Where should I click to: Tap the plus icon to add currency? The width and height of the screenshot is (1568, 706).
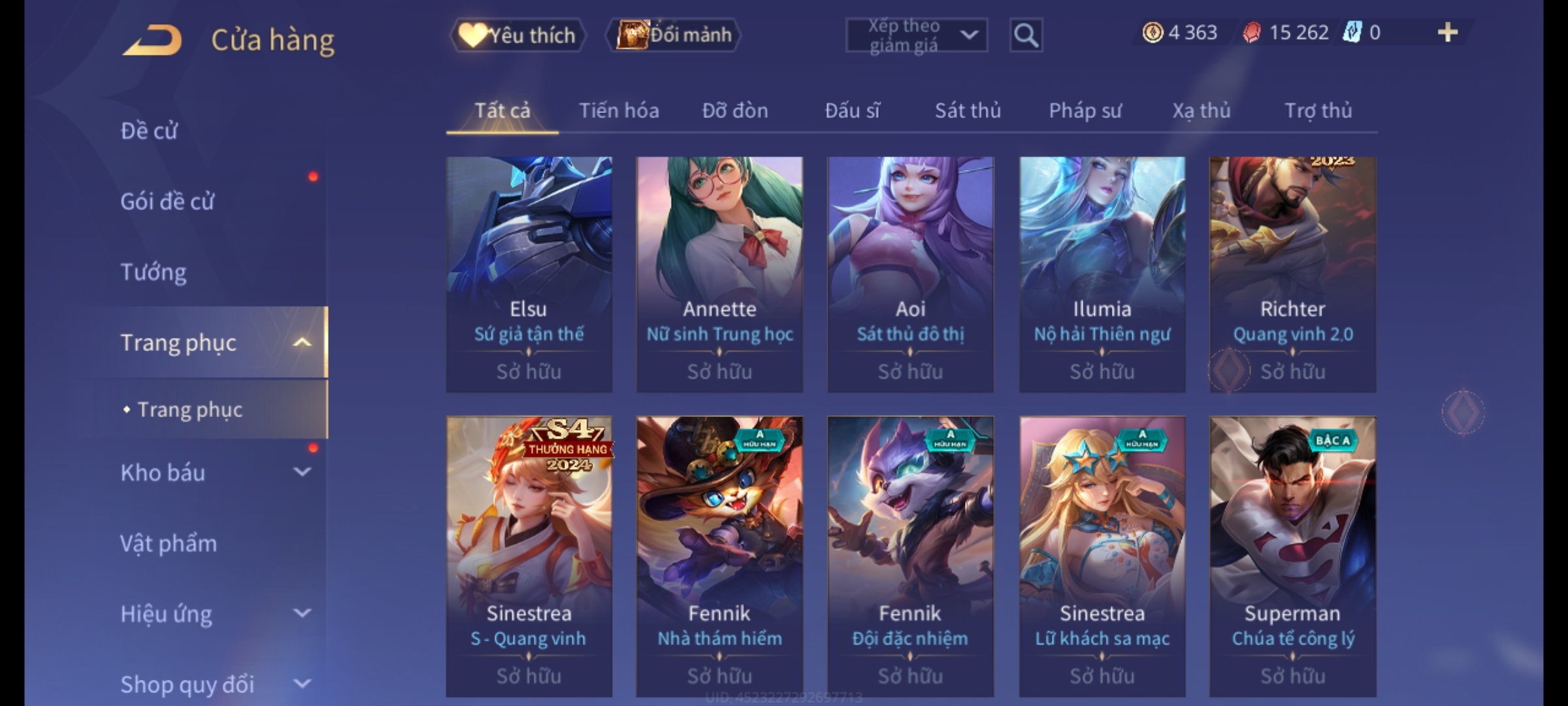click(1448, 32)
